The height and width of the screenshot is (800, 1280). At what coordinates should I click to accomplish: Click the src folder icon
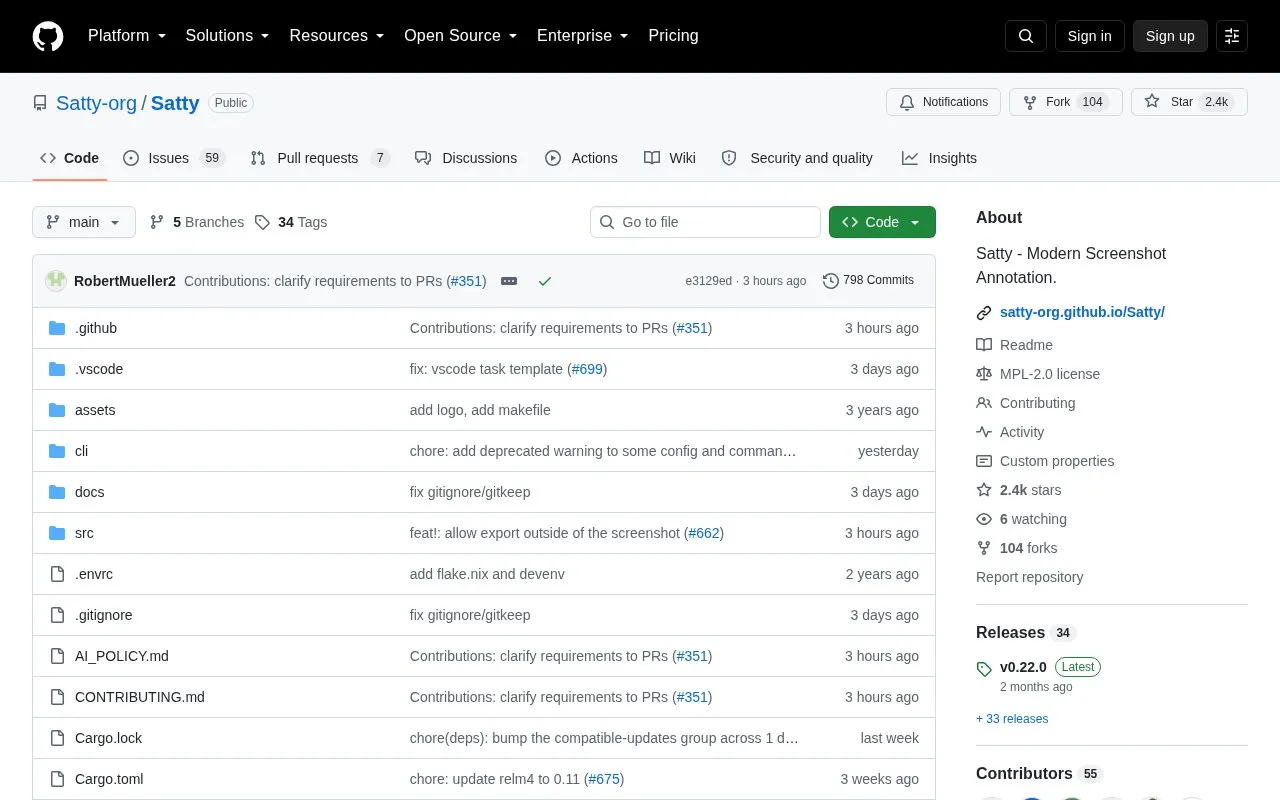(57, 533)
